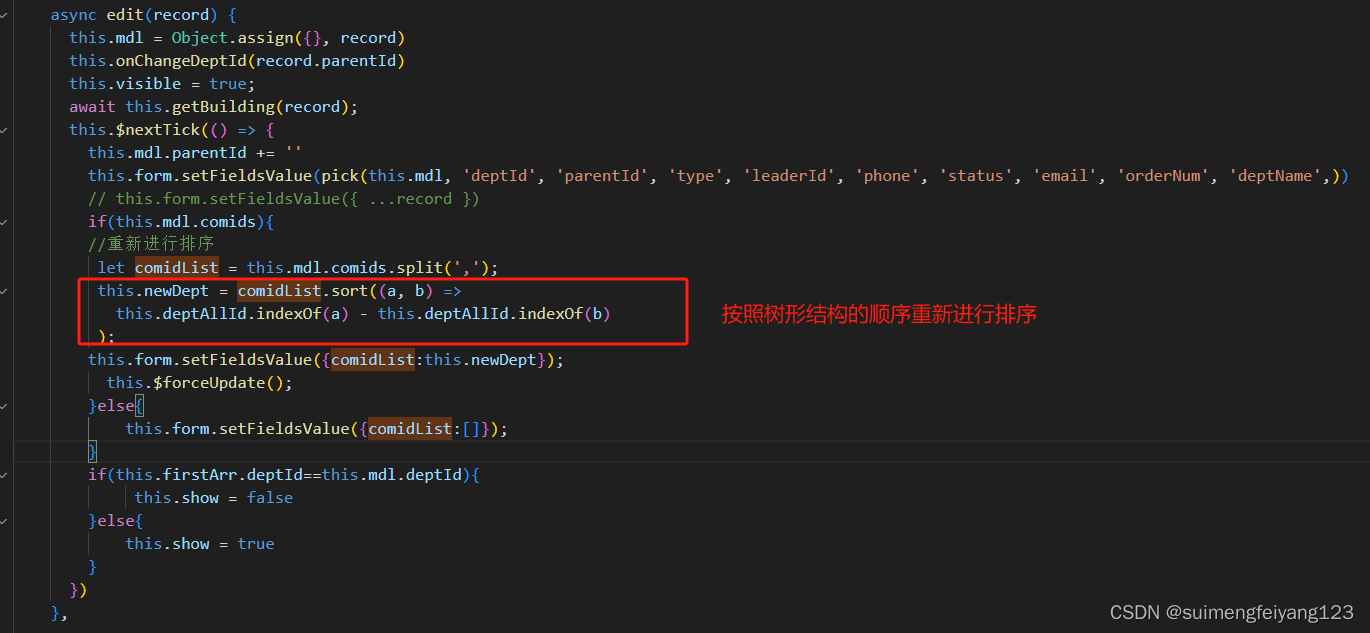Click the red annotation text about tree ordering
This screenshot has height=633, width=1370.
(x=878, y=314)
